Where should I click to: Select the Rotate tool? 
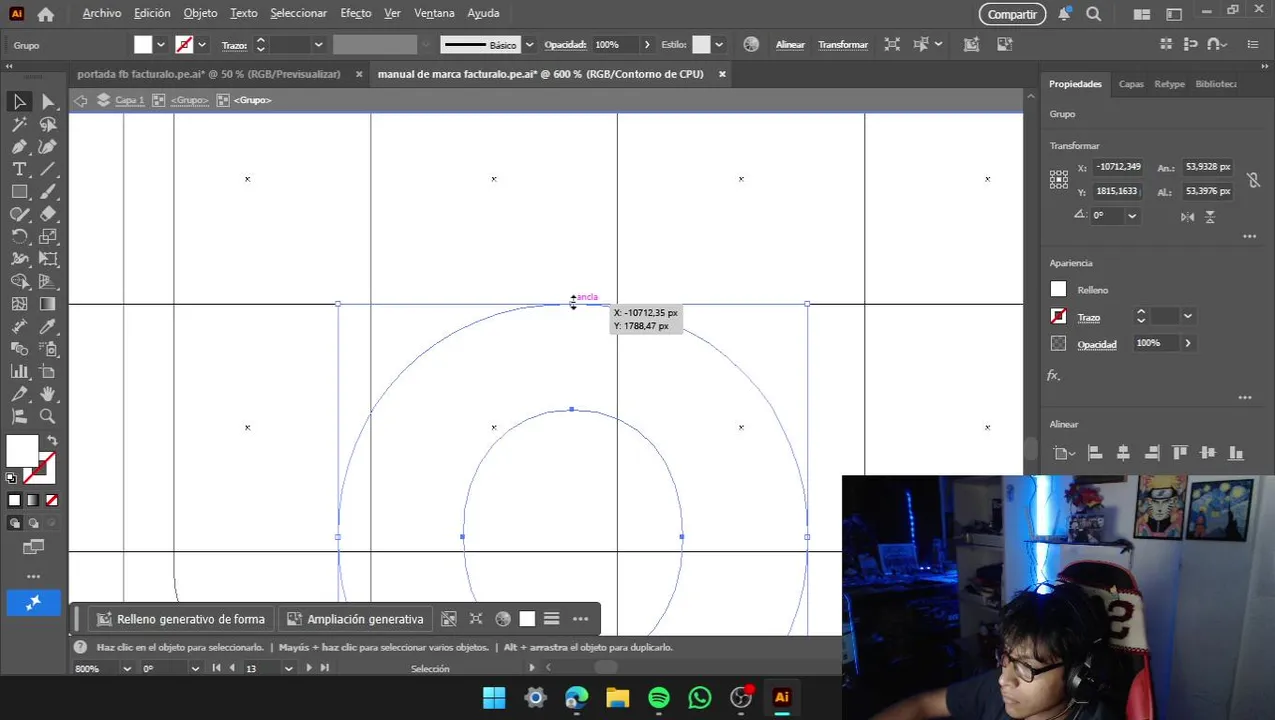tap(19, 237)
